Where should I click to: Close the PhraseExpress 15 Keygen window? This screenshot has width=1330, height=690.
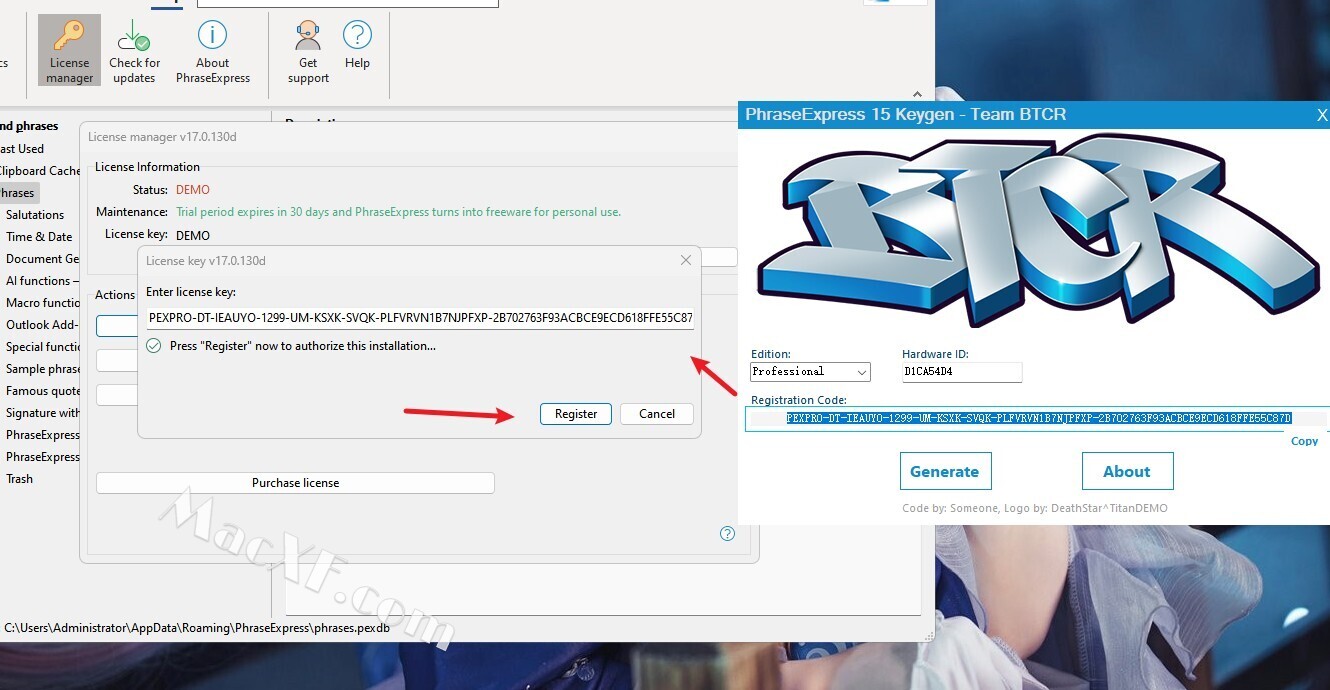(x=1321, y=115)
